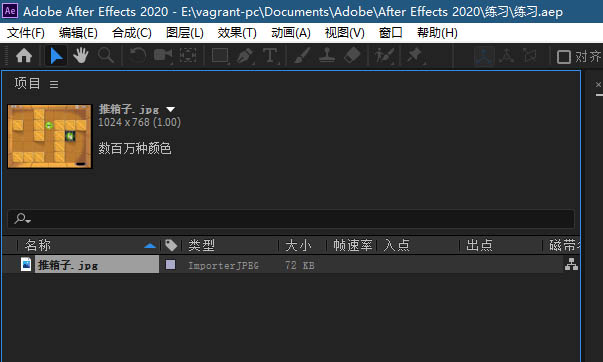The image size is (603, 362).
Task: Select the Unified Camera tool
Action: coord(163,56)
